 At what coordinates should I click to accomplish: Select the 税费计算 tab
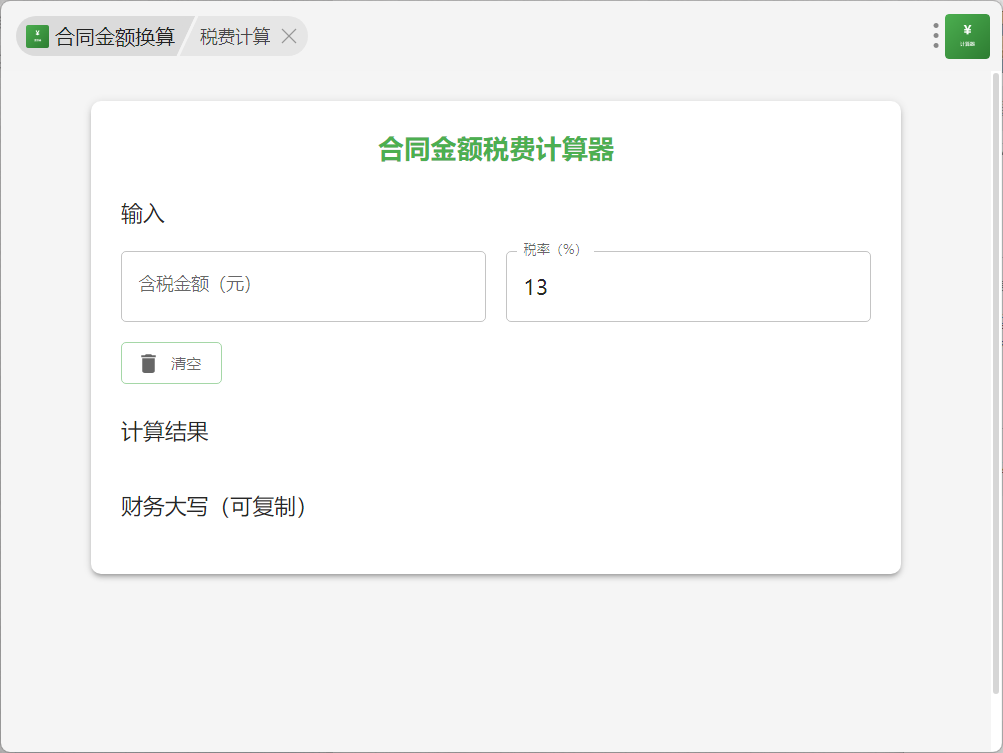pos(235,37)
